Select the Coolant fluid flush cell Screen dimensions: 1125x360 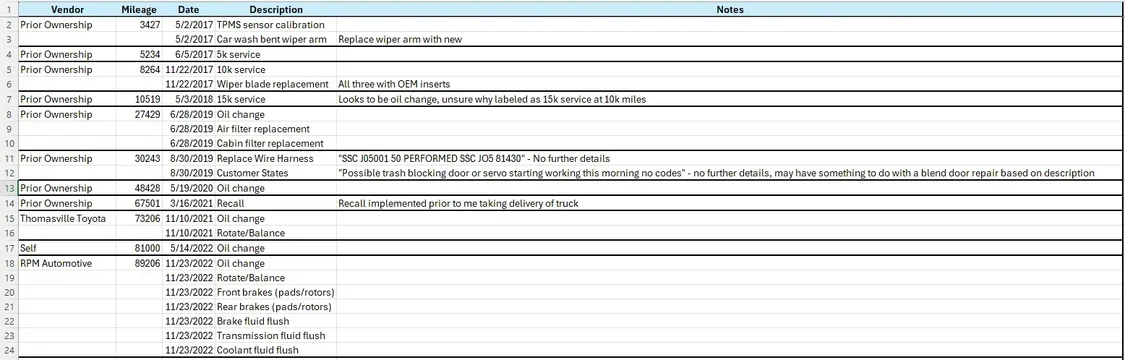[x=276, y=350]
